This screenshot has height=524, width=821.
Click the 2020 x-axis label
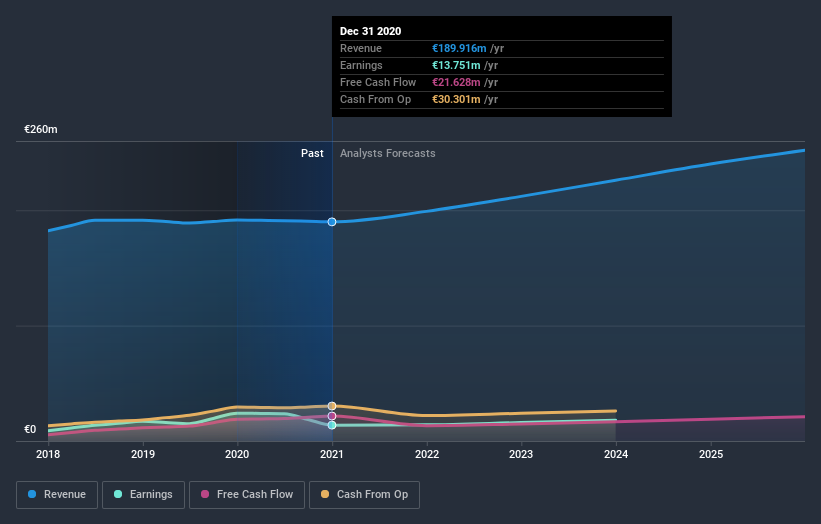point(237,454)
